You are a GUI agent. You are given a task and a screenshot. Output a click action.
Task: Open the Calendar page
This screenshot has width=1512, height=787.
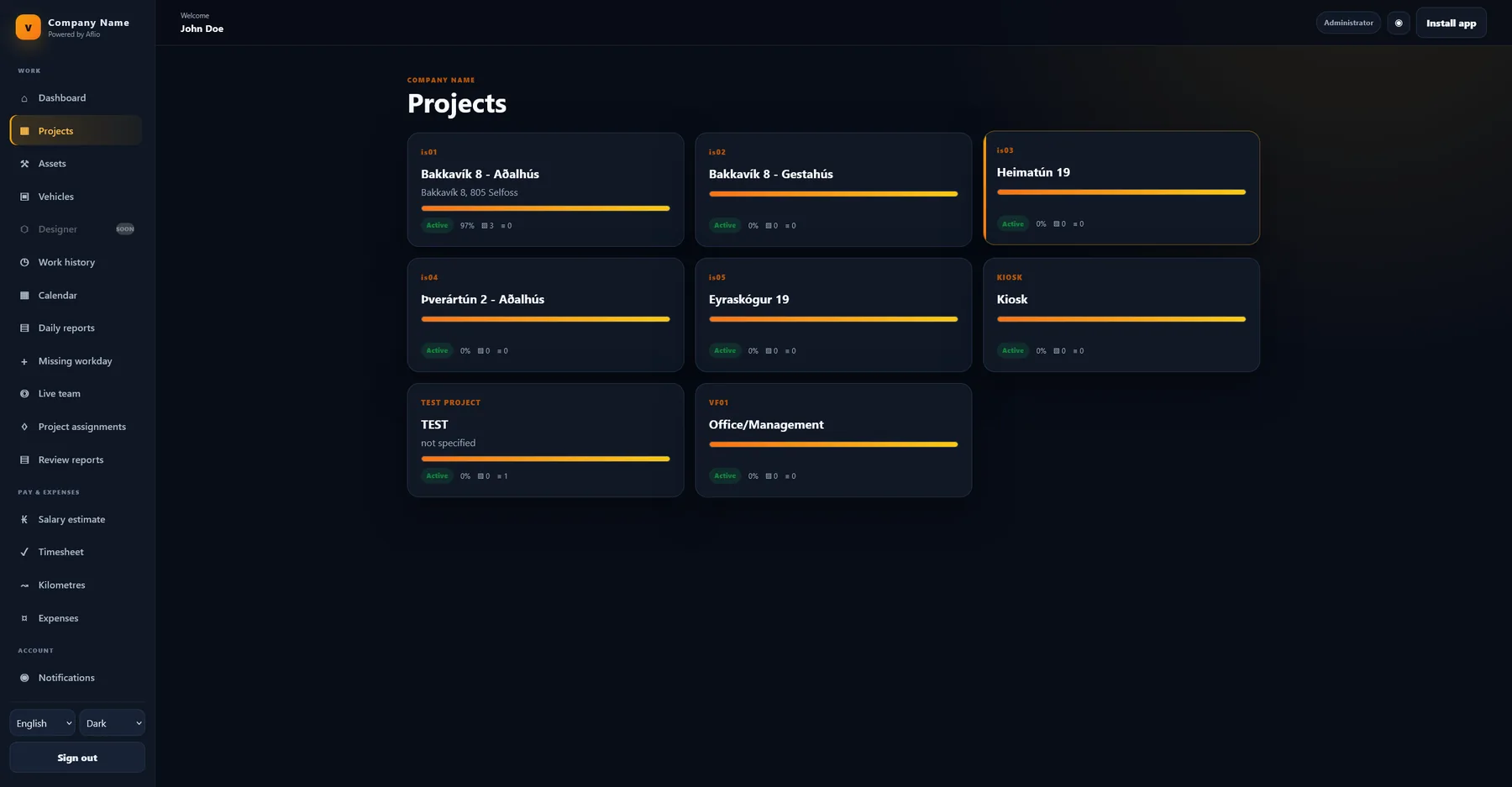pos(76,296)
